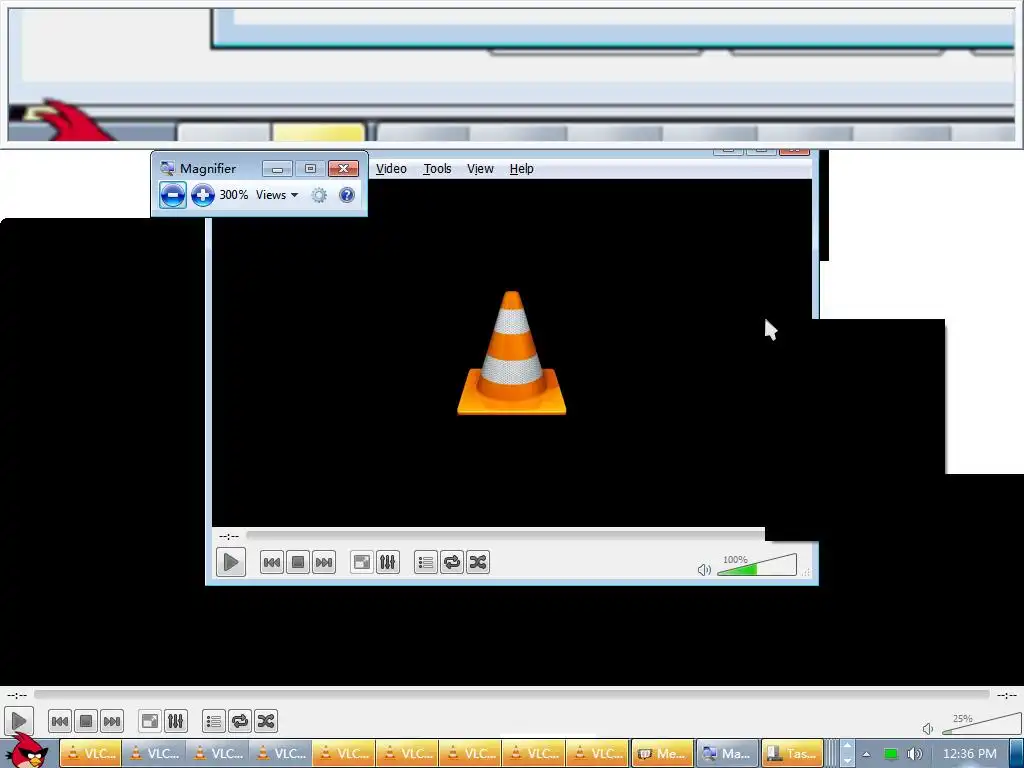Click the seek bar of the bottom VLC window
Image resolution: width=1024 pixels, height=768 pixels.
511,694
